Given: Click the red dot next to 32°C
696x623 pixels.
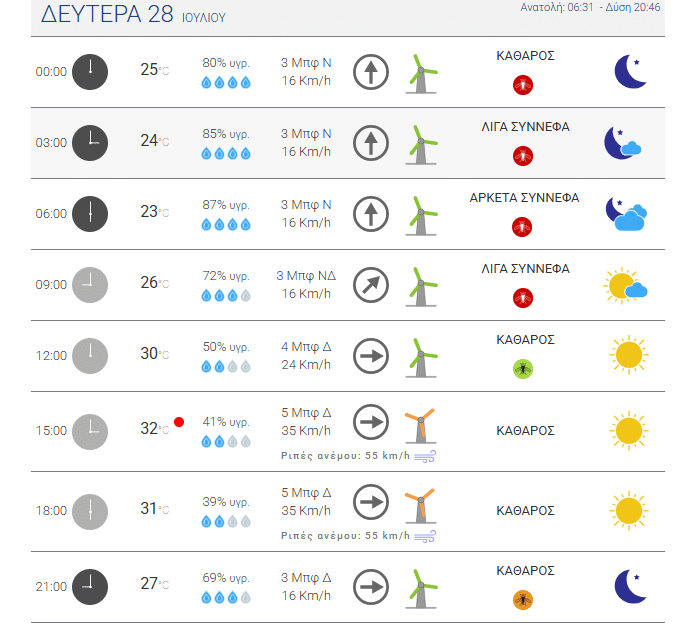Looking at the screenshot, I should [x=179, y=422].
